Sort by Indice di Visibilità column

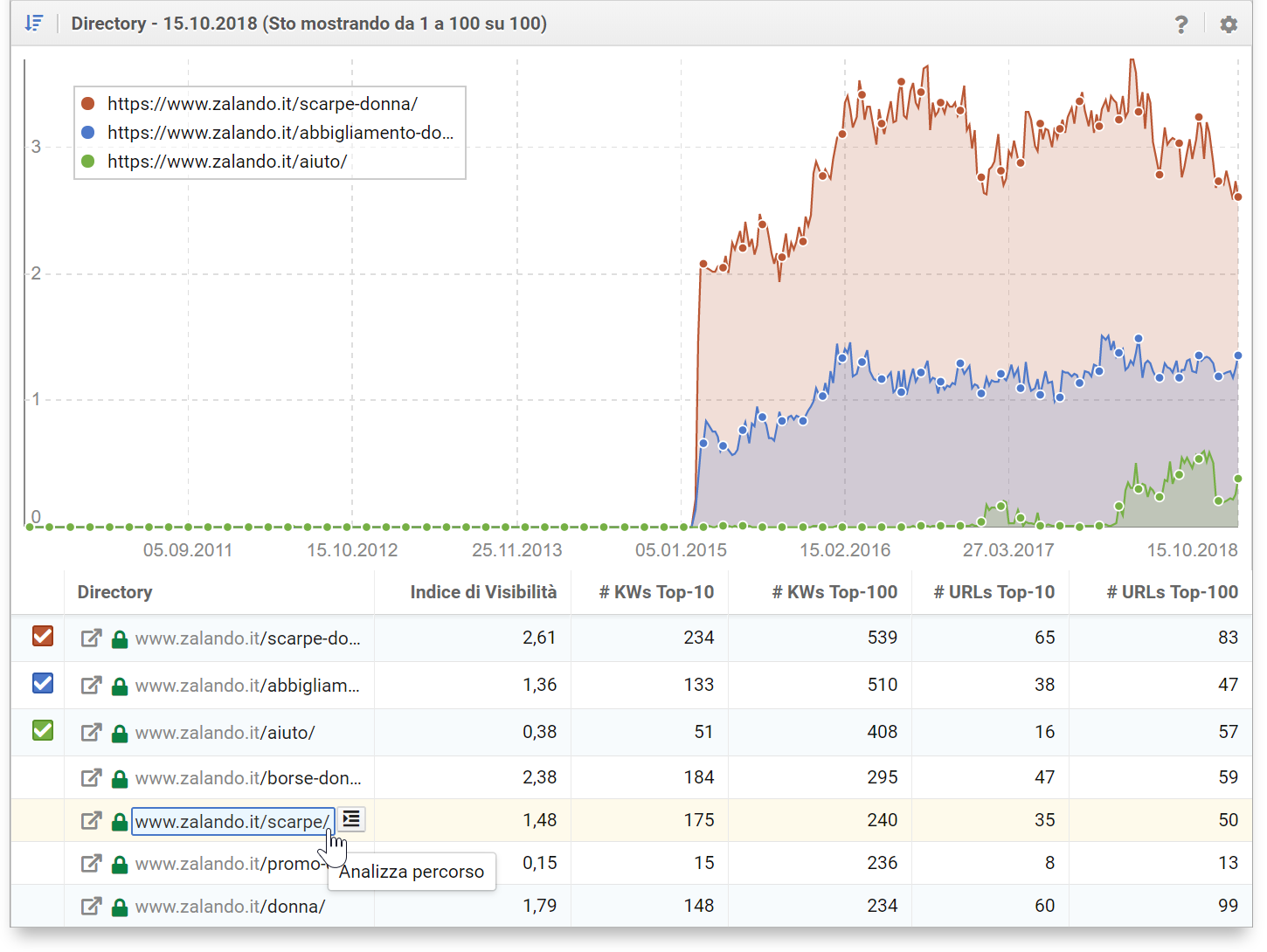coord(483,592)
